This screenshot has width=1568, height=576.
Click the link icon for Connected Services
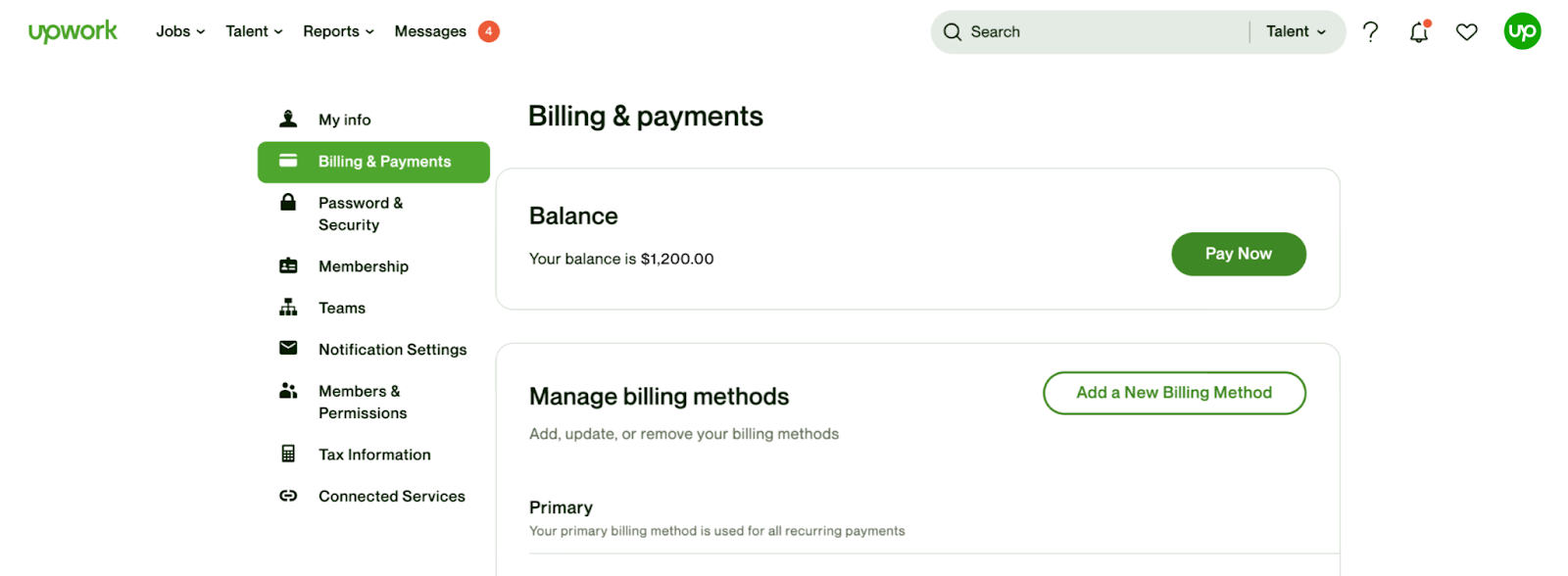tap(288, 496)
